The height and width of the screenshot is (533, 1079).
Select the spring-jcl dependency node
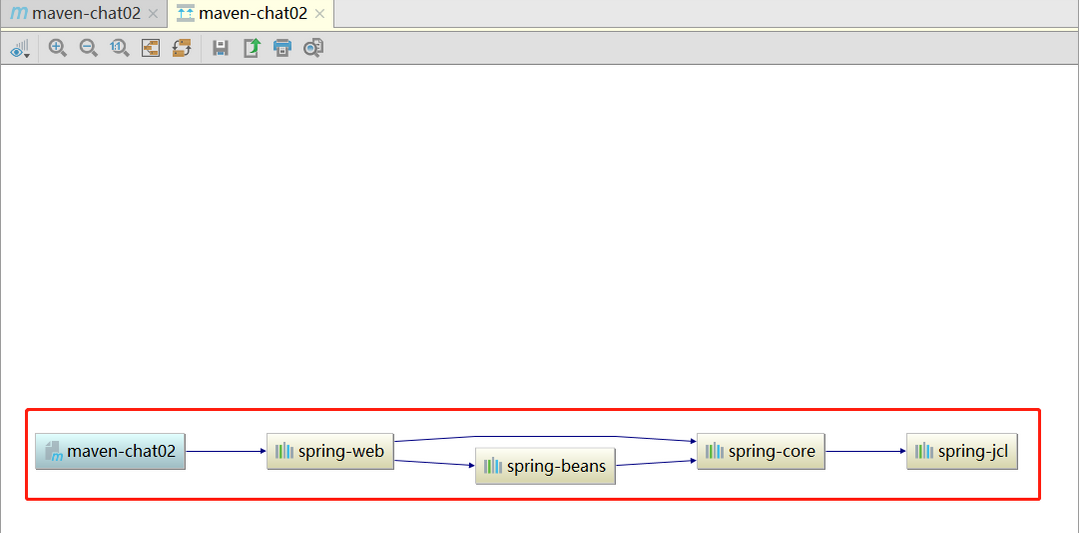[962, 452]
